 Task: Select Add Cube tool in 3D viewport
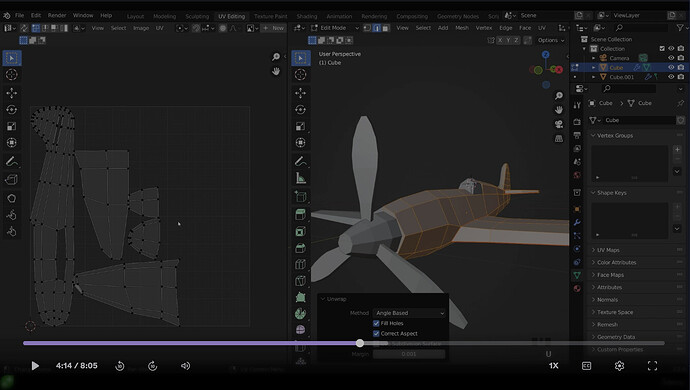tap(301, 196)
